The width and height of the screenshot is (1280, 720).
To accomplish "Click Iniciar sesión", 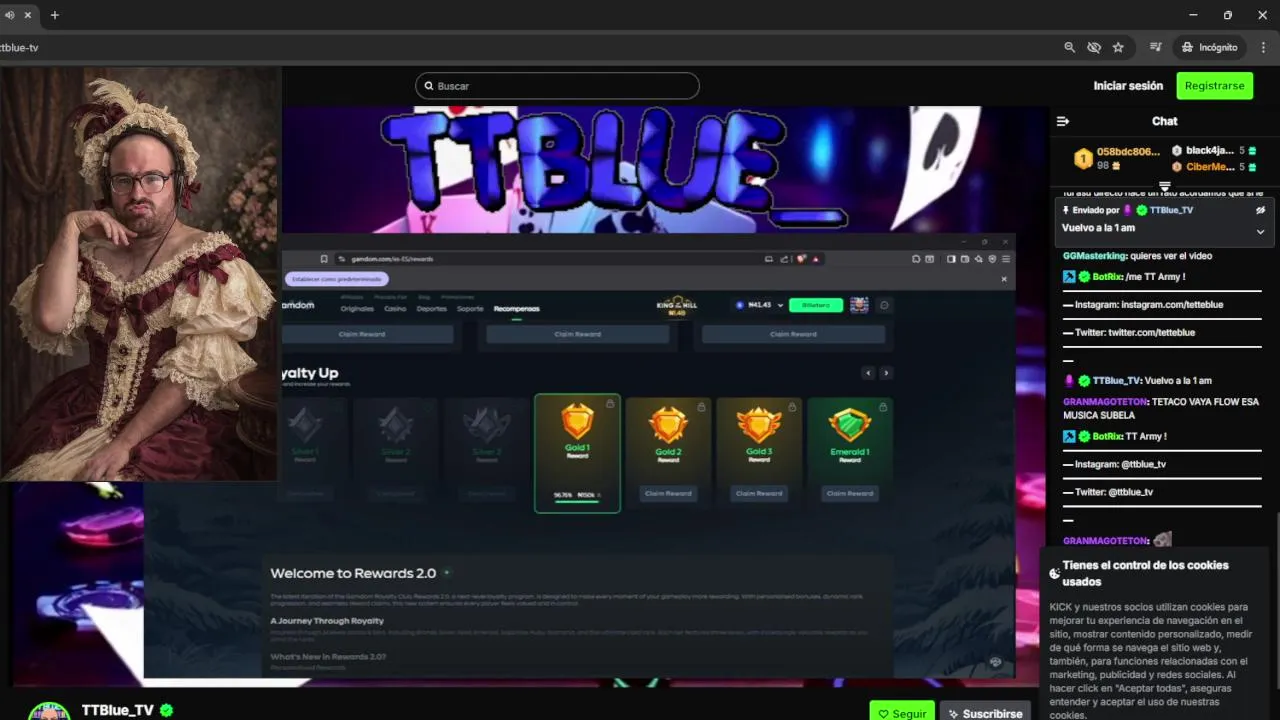I will click(1128, 86).
